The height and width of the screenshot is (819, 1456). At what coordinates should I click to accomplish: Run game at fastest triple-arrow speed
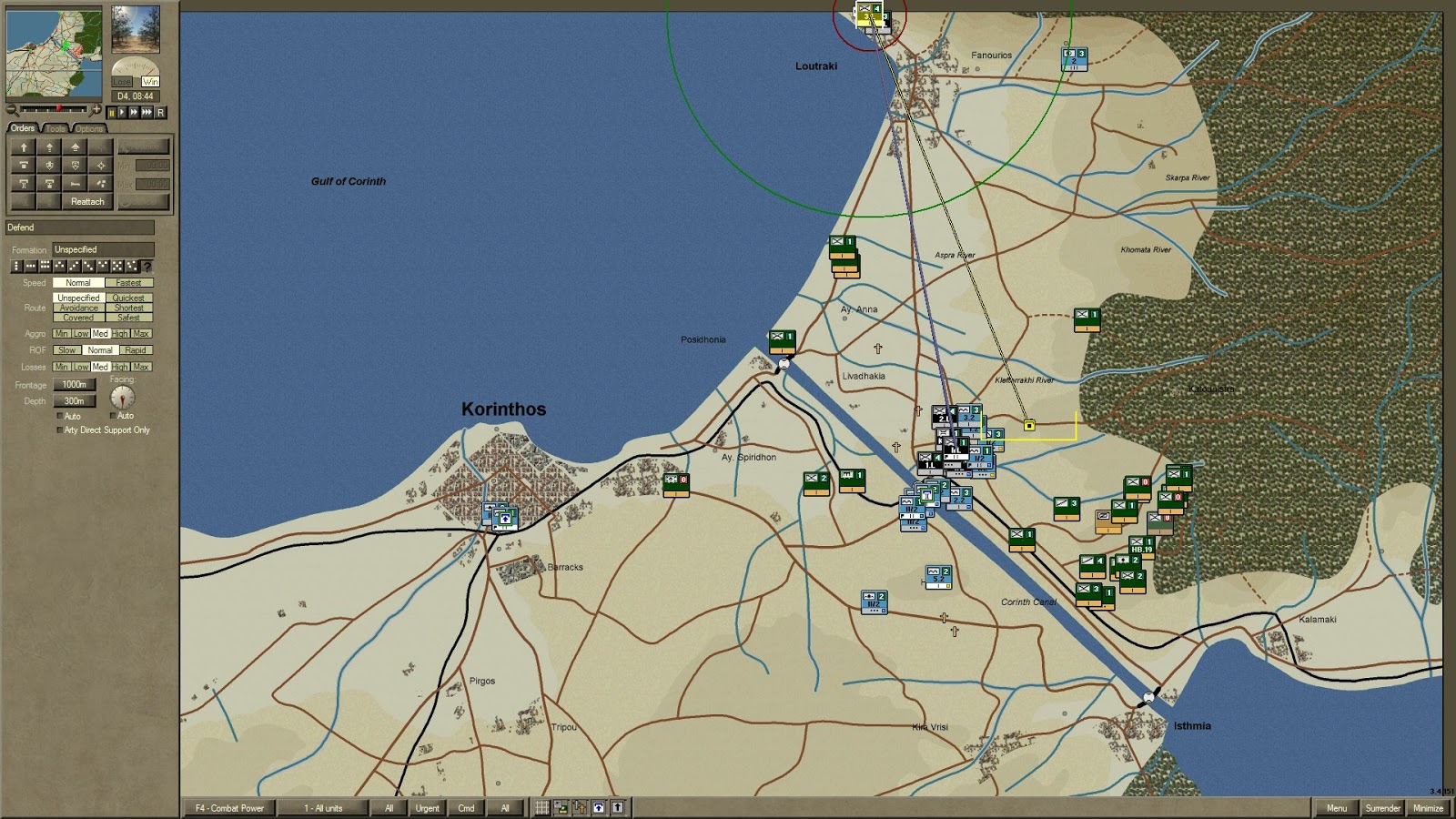147,113
